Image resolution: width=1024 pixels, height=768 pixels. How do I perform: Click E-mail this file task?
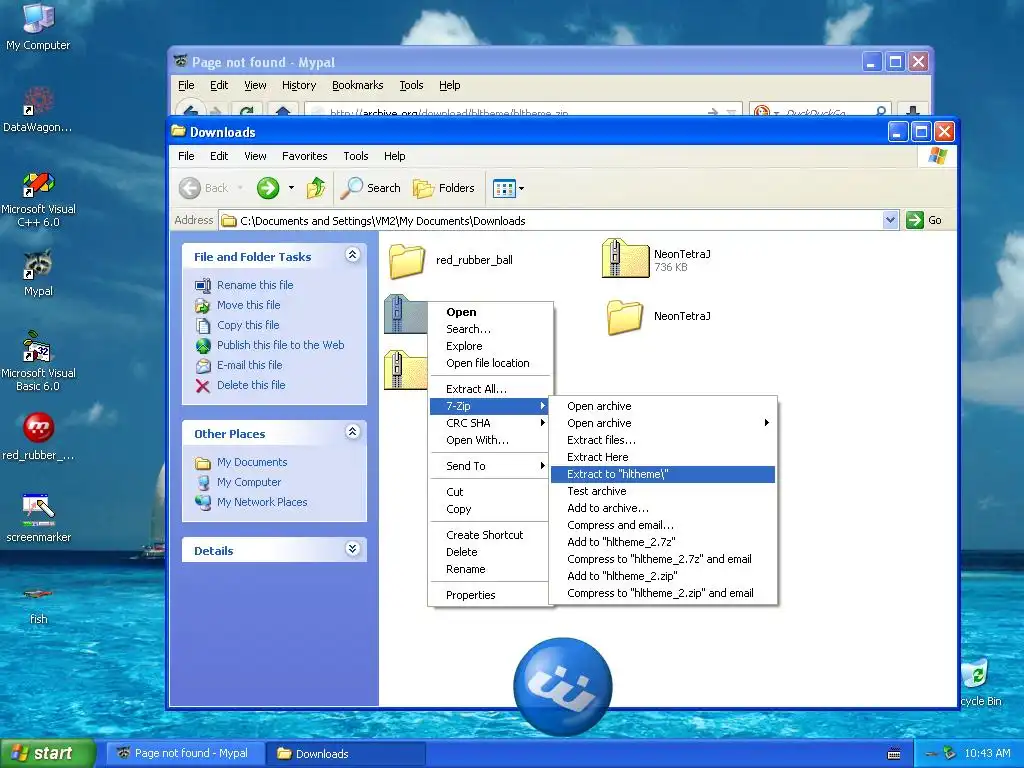pos(249,365)
